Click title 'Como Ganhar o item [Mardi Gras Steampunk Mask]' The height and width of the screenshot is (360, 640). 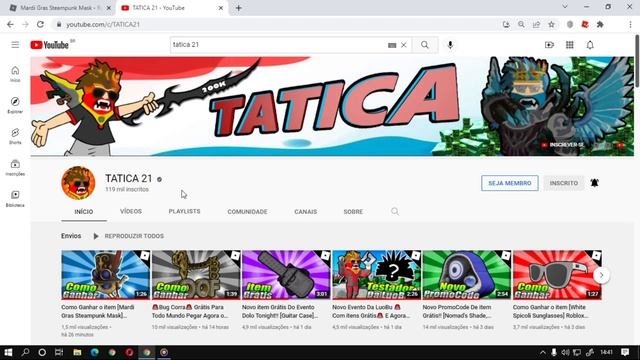pyautogui.click(x=98, y=311)
